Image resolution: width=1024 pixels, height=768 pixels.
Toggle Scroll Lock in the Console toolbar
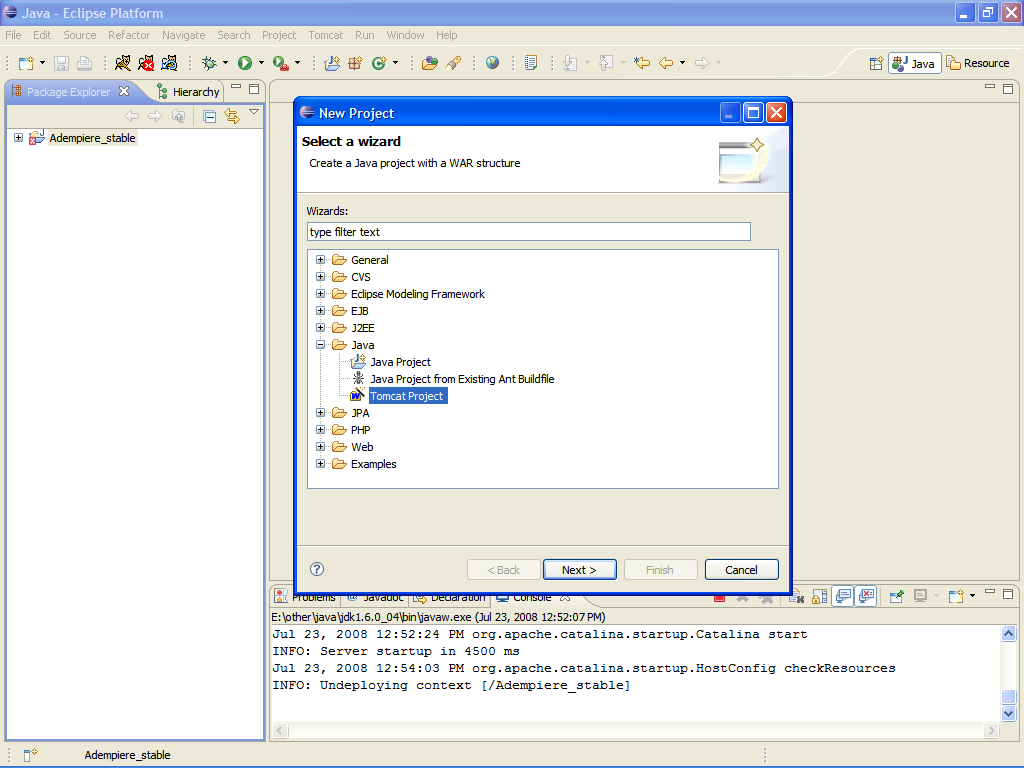pos(820,596)
